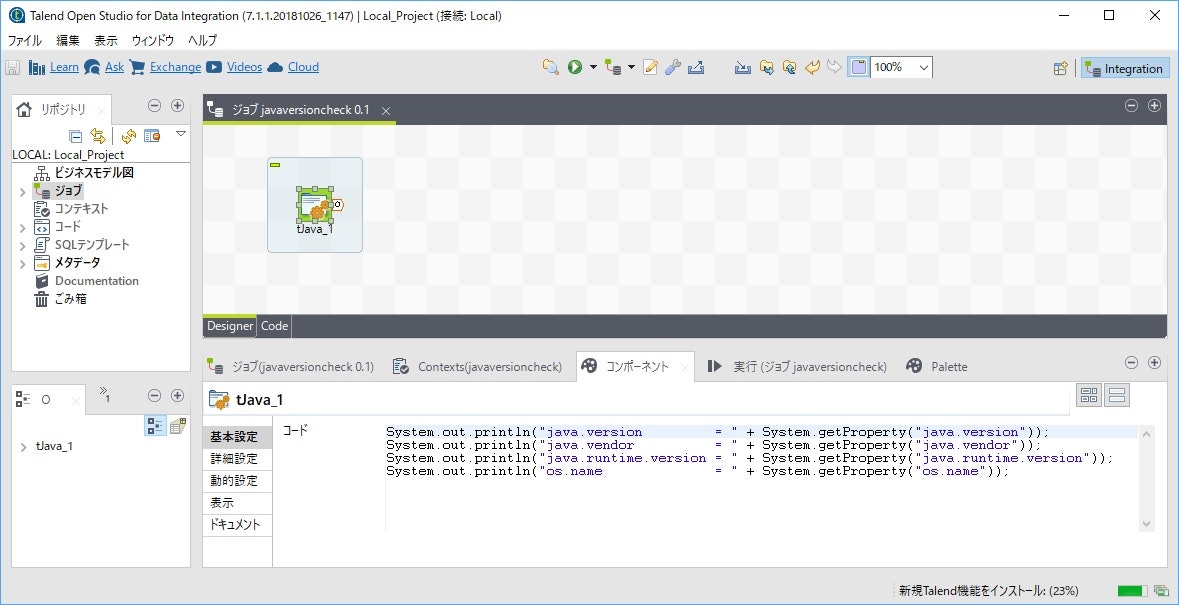Image resolution: width=1179 pixels, height=605 pixels.
Task: Click the wrench project settings icon
Action: tap(673, 68)
